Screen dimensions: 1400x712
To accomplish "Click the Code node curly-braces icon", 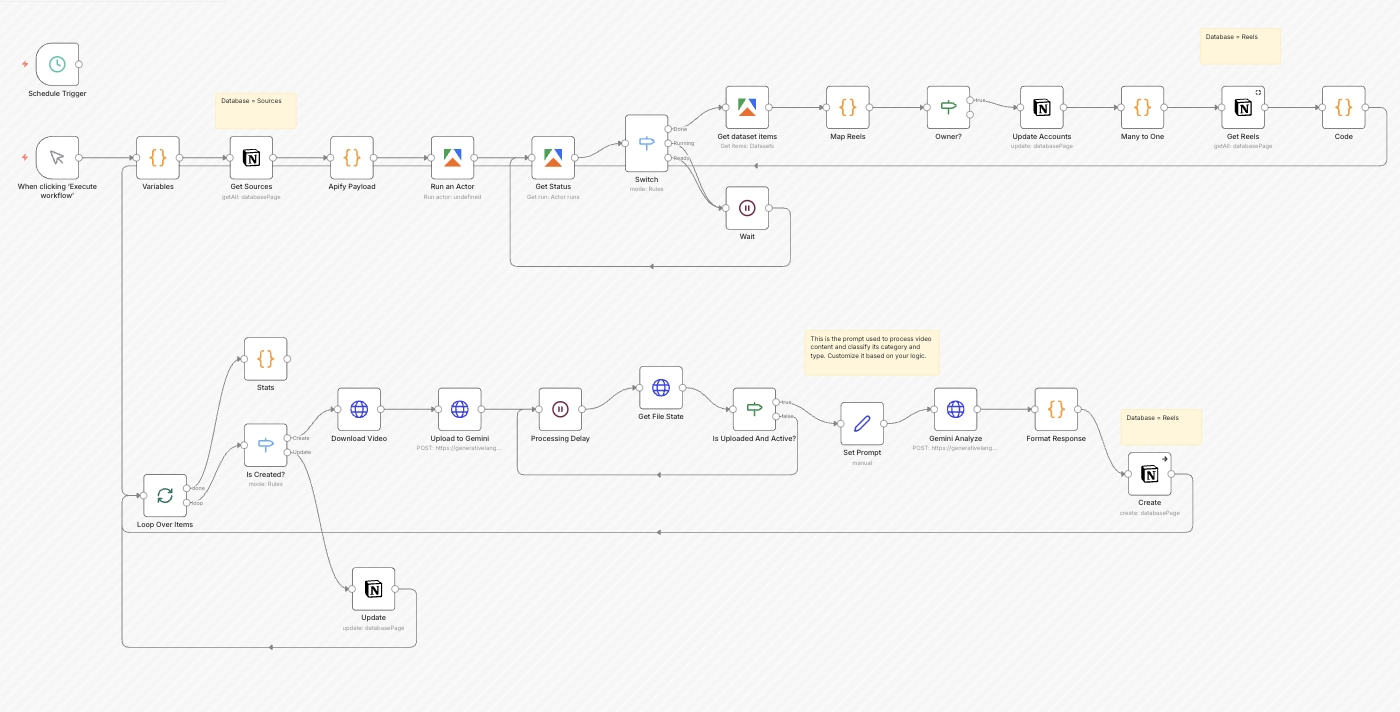I will (1343, 107).
